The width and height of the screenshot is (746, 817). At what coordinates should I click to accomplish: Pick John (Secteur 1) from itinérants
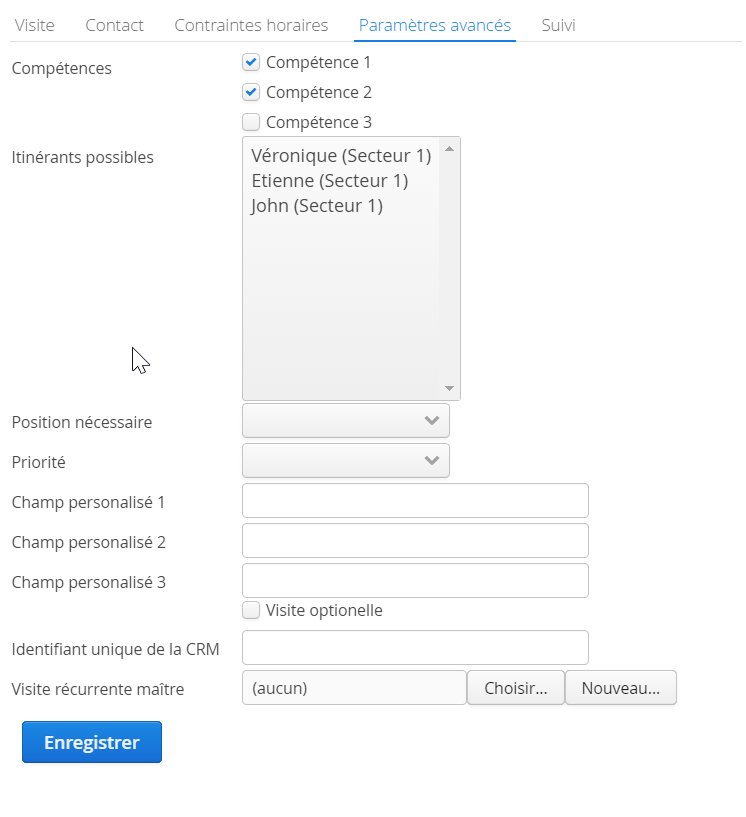point(341,206)
